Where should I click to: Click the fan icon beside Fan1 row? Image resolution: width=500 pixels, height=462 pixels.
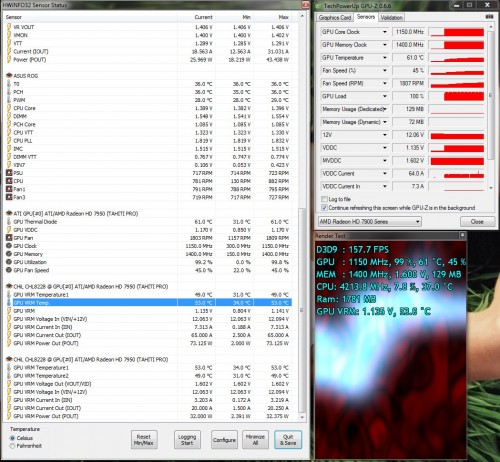(9, 189)
